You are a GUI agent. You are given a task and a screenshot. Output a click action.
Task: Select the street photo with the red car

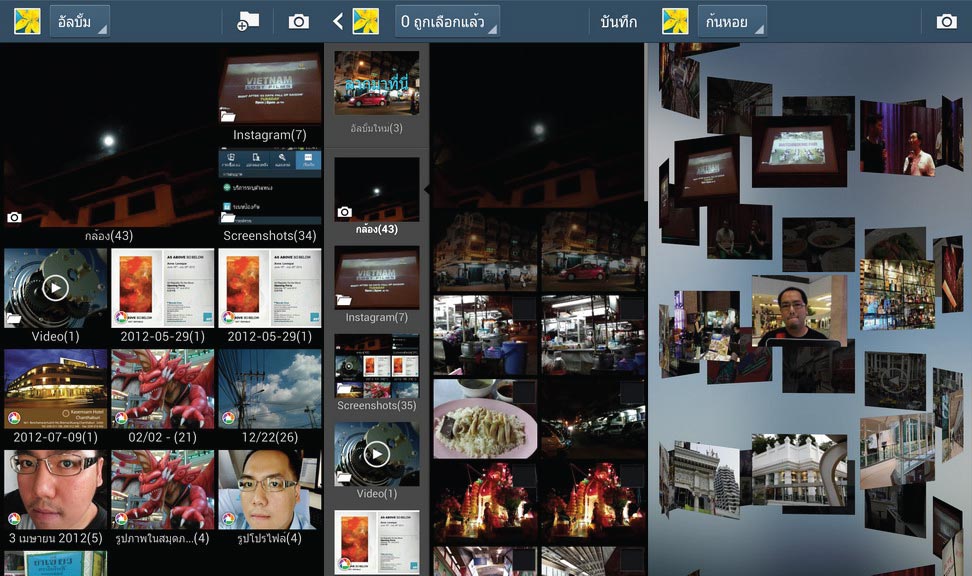(593, 251)
